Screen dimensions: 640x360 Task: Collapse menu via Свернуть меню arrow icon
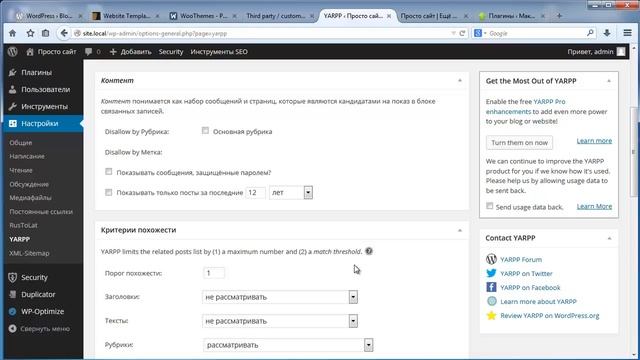click(13, 328)
